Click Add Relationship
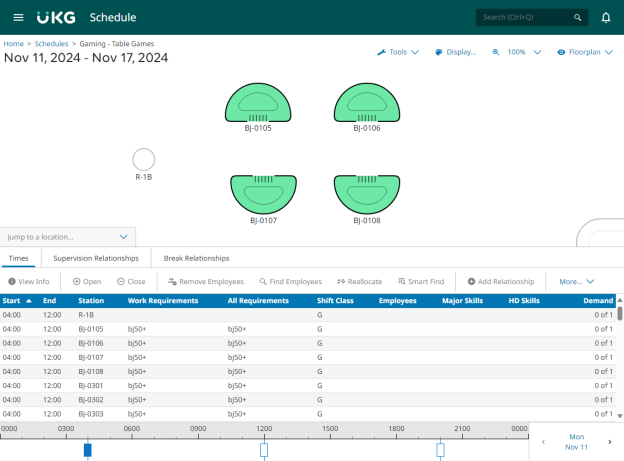Image resolution: width=624 pixels, height=461 pixels. point(501,281)
